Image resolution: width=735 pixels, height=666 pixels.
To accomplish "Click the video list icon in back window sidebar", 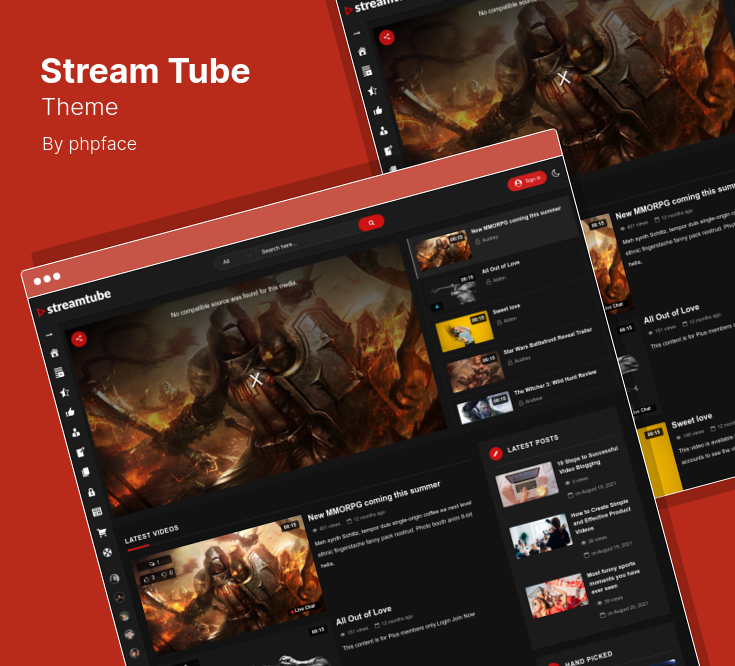I will (367, 71).
